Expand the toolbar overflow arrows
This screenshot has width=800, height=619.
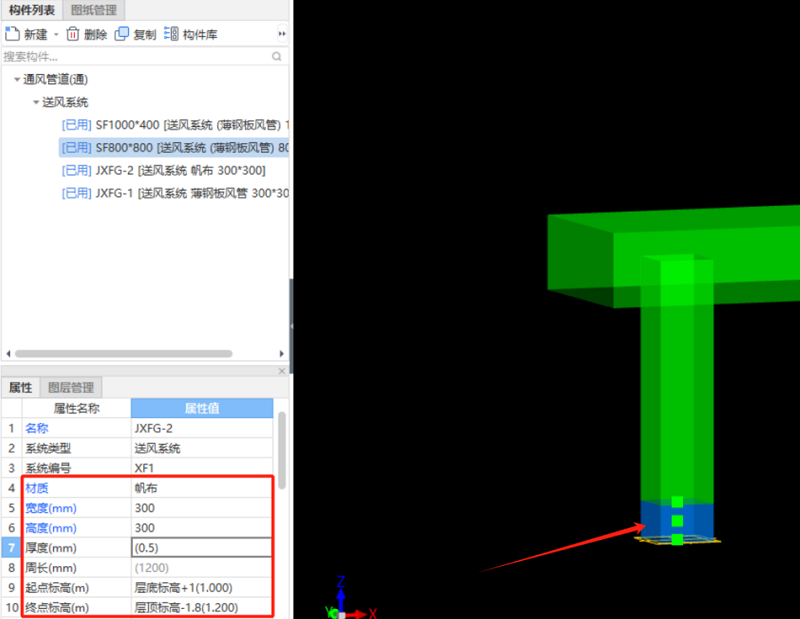click(x=282, y=34)
